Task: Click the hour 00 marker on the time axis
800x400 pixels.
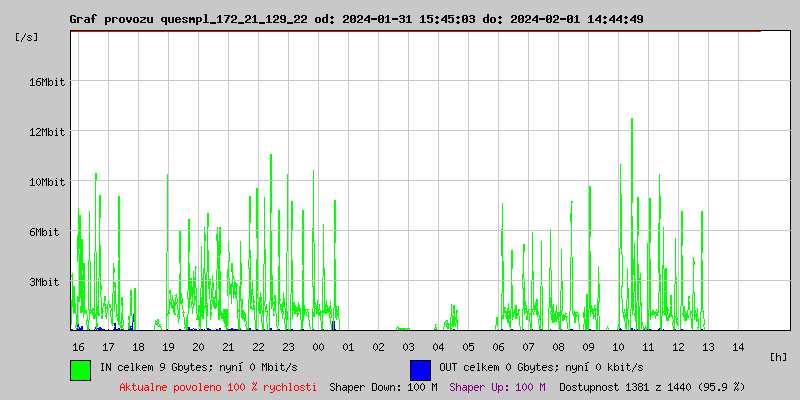Action: [x=318, y=347]
